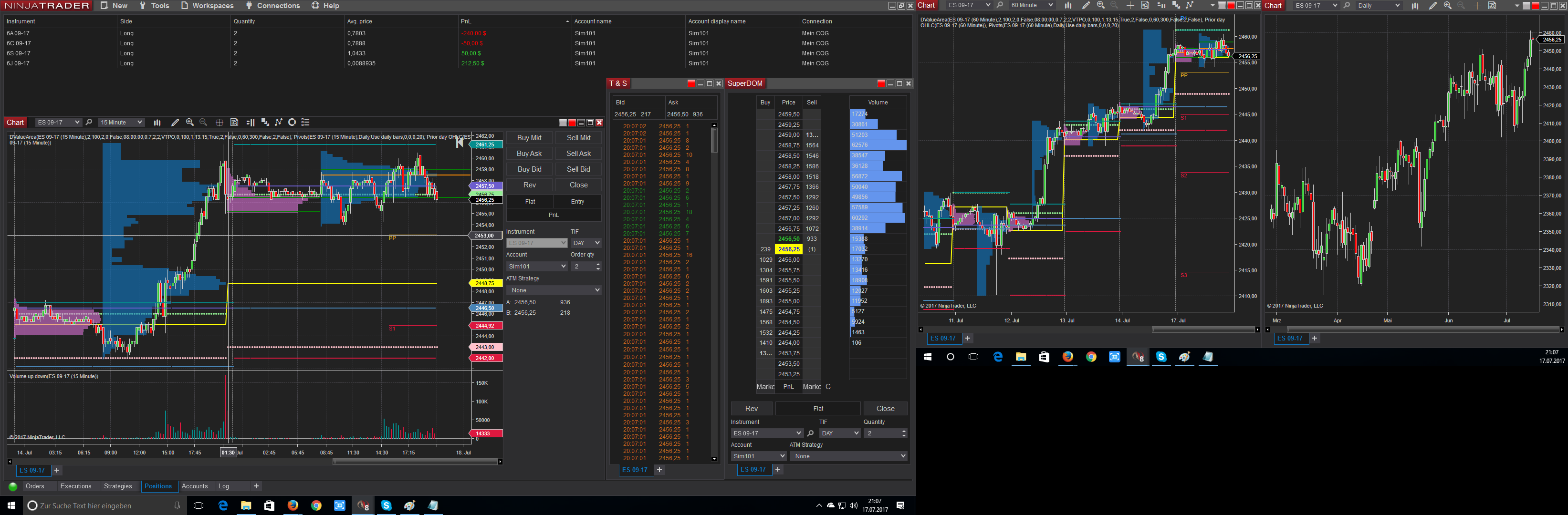Click the 2456,25 price row in SuperDOM
1568x515 pixels.
click(x=788, y=249)
